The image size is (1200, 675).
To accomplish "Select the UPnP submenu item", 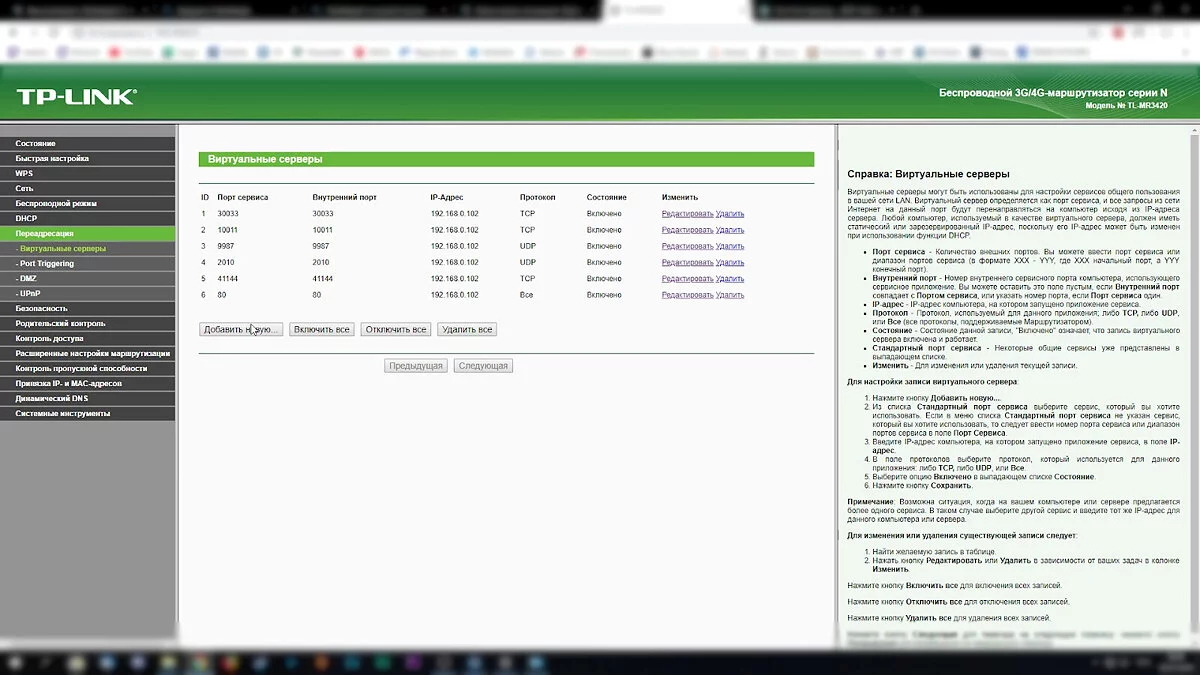I will point(30,293).
